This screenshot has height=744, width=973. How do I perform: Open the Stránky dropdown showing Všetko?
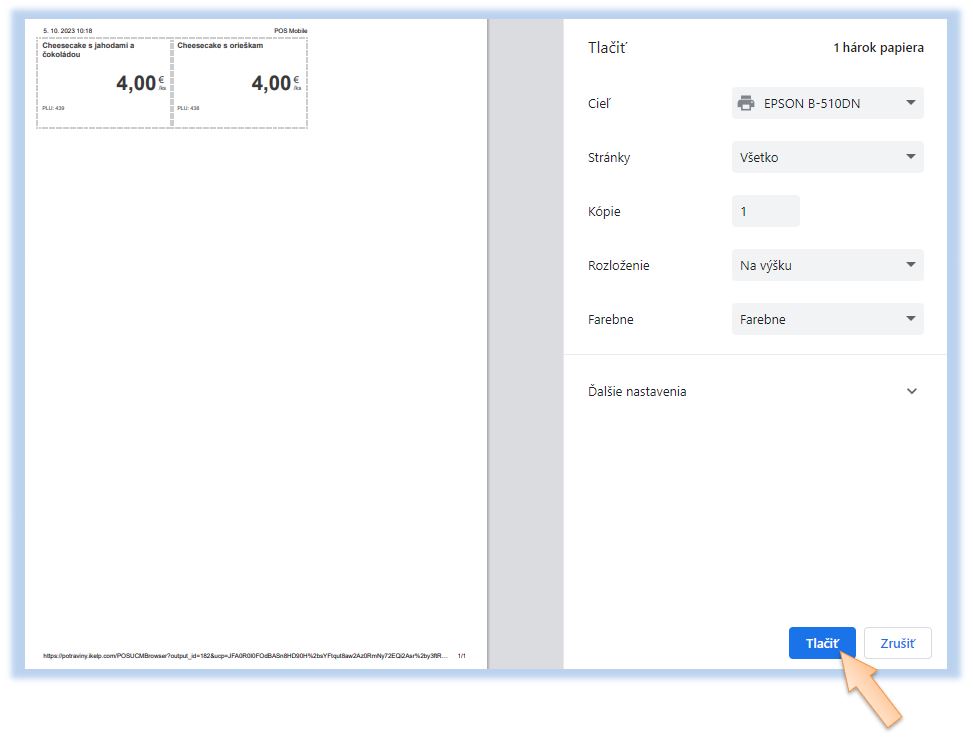click(827, 157)
